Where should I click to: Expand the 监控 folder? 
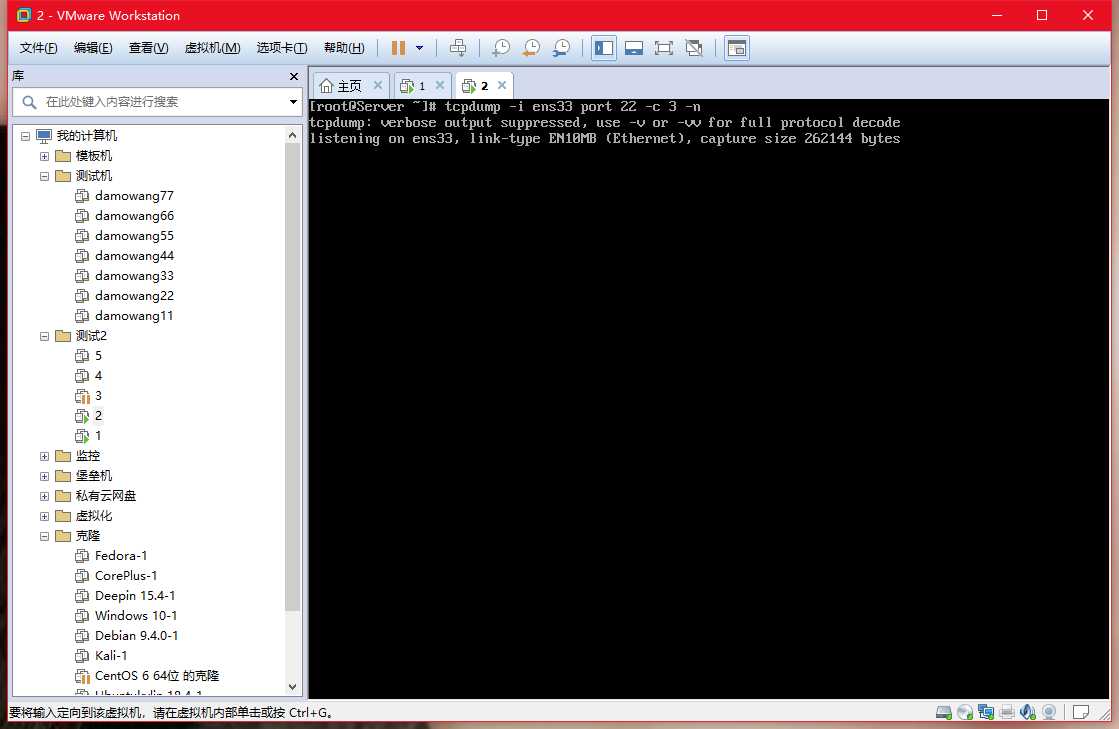pyautogui.click(x=44, y=455)
